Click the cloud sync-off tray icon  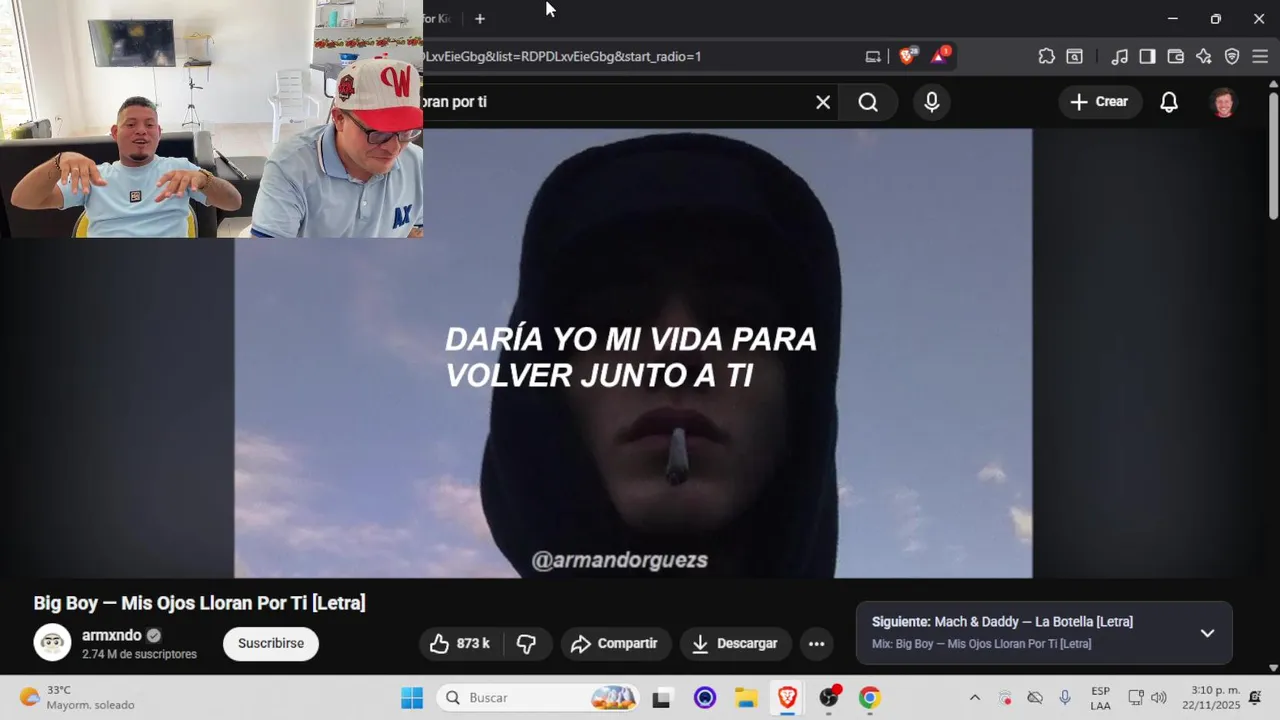click(x=1035, y=698)
